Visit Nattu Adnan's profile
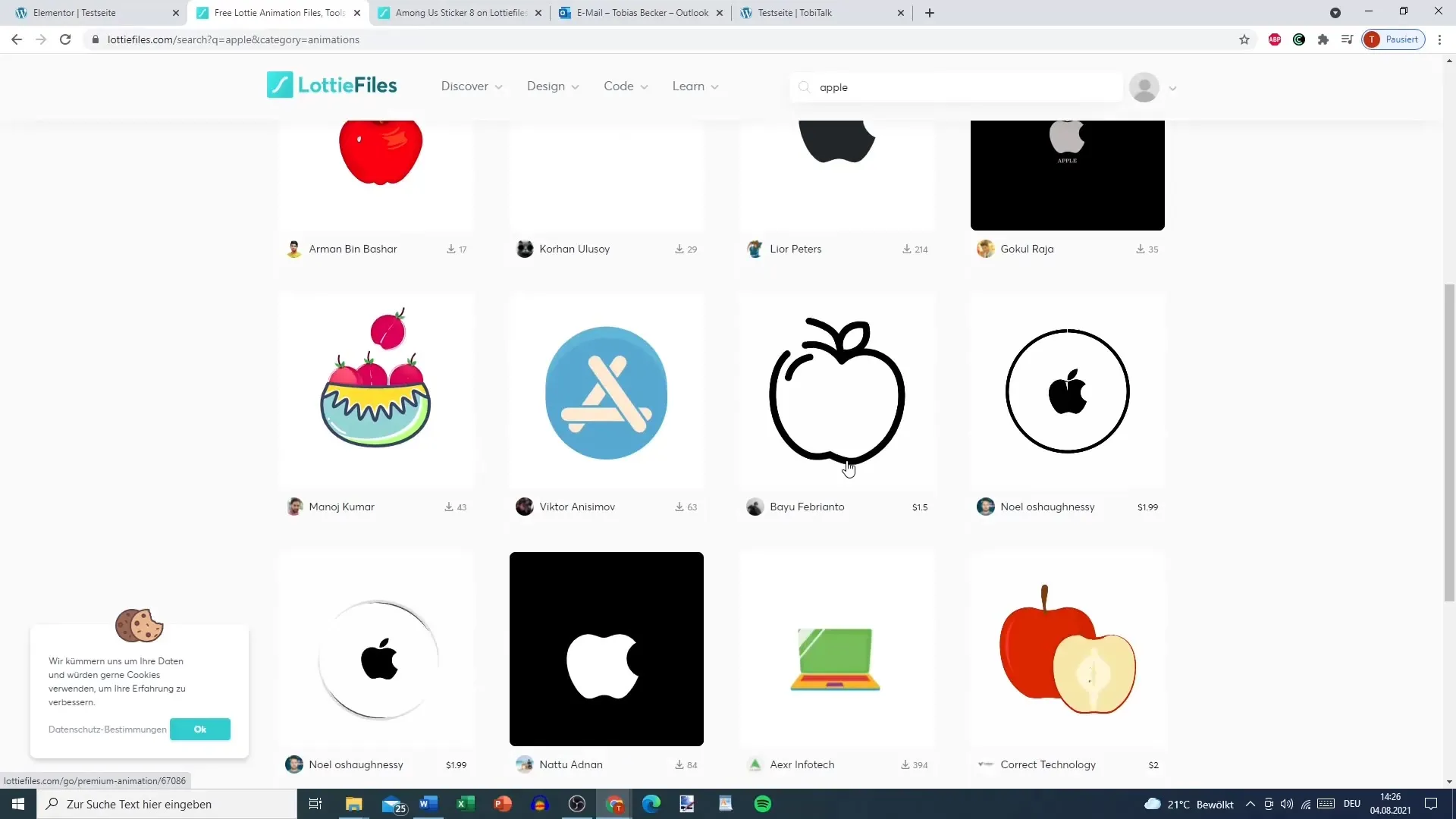 coord(571,764)
